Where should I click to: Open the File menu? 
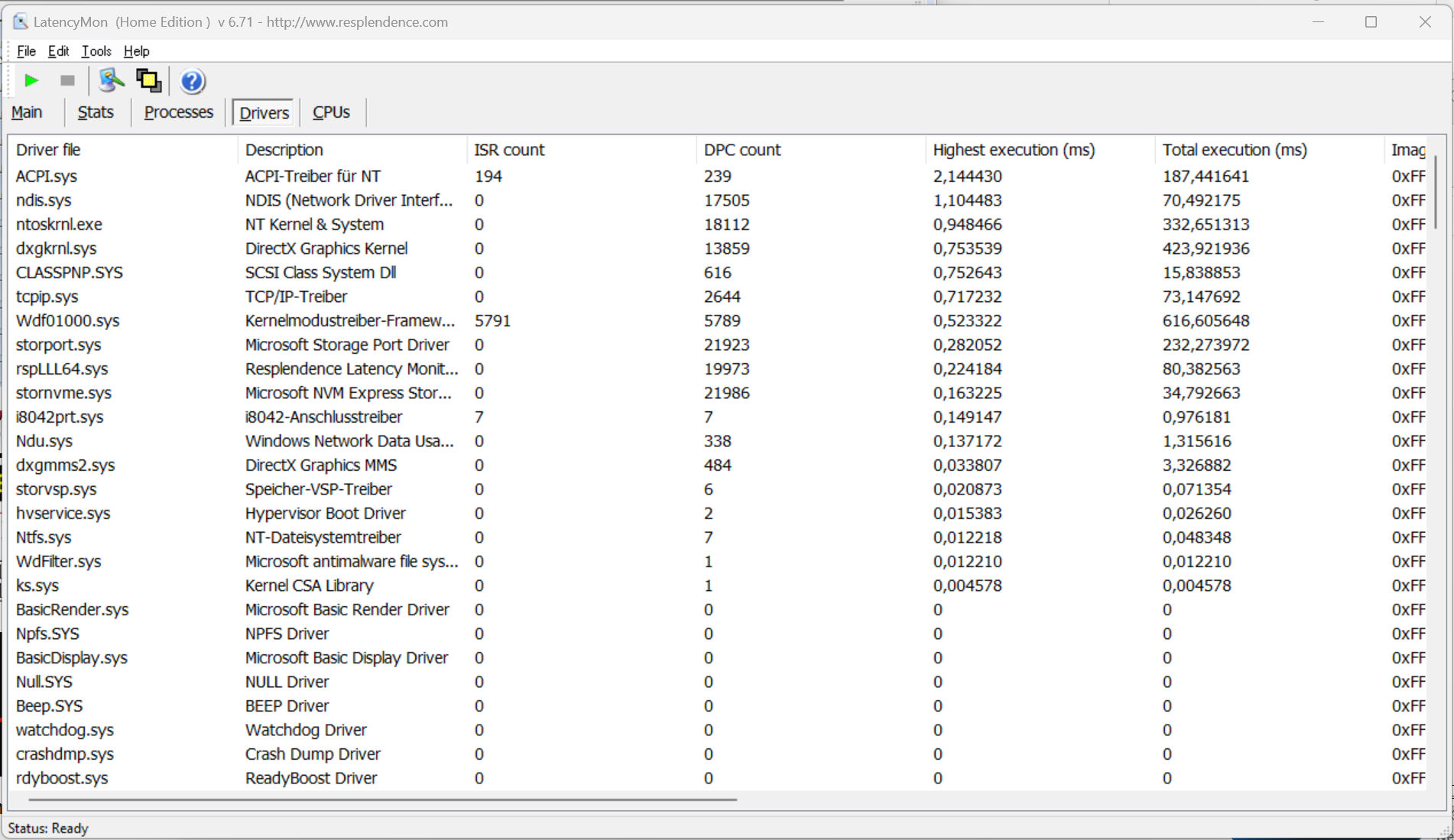26,51
